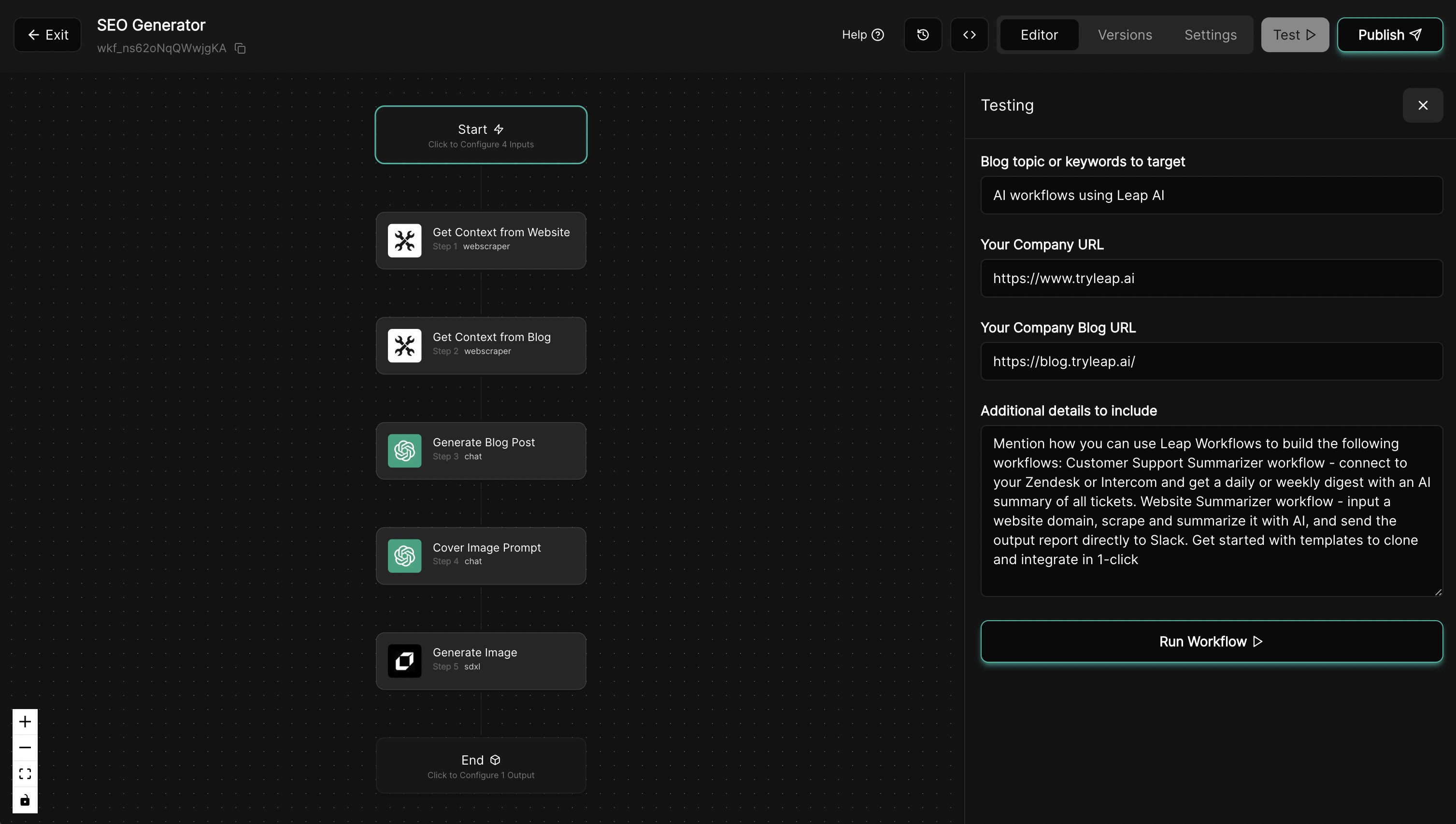Publish the workflow
The image size is (1456, 824).
[x=1390, y=34]
